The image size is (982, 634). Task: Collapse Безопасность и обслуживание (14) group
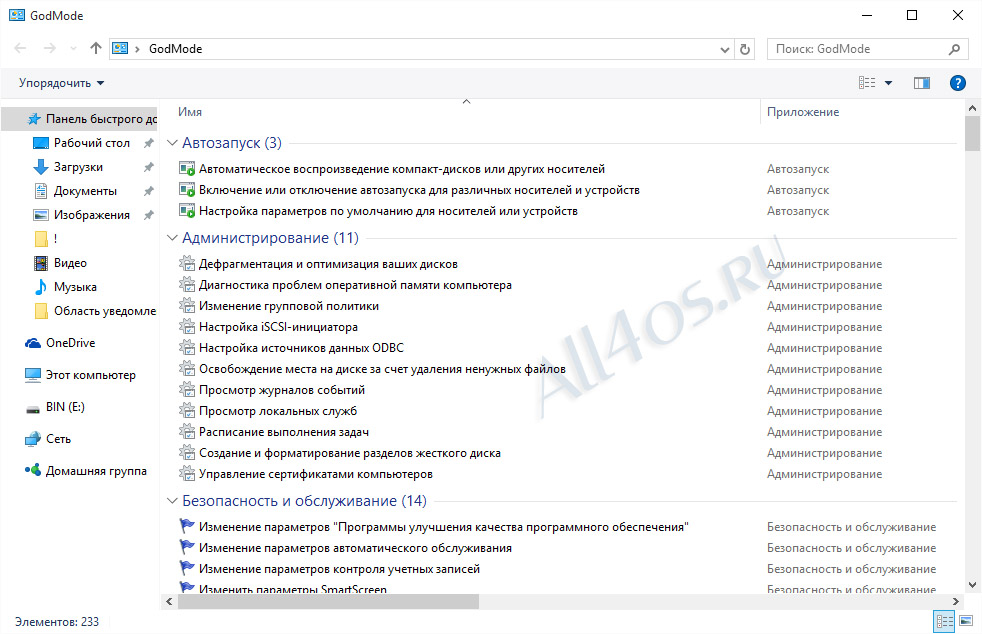point(172,501)
